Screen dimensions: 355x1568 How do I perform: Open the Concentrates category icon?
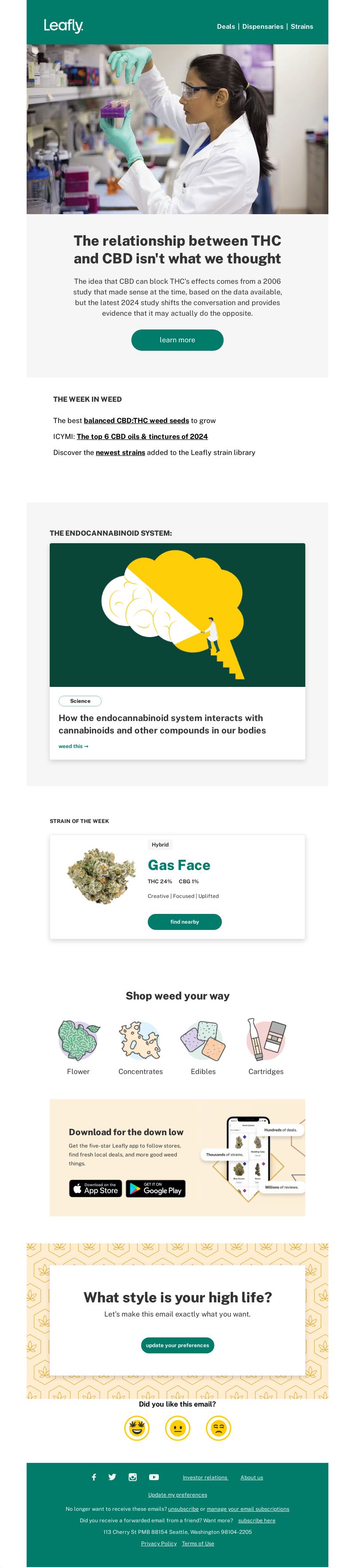coord(141,1040)
